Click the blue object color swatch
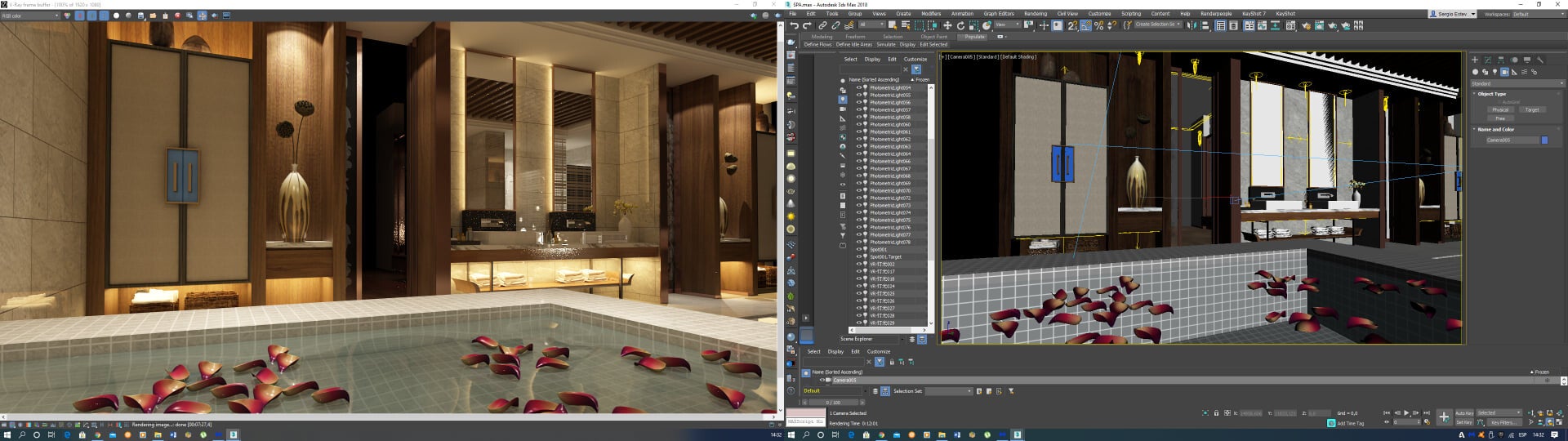The height and width of the screenshot is (441, 1568). [1544, 140]
